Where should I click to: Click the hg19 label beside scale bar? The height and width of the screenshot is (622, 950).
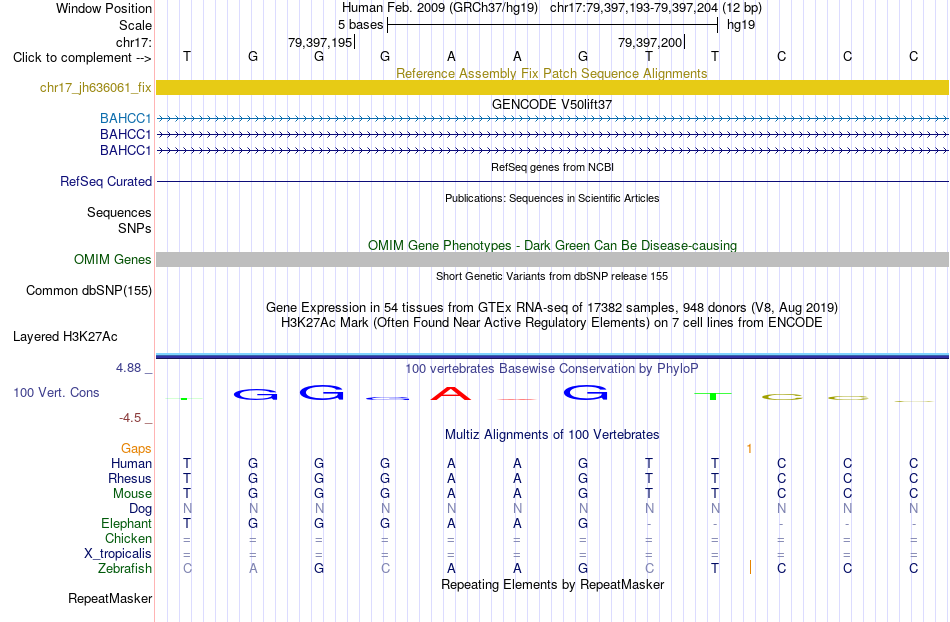tap(741, 25)
